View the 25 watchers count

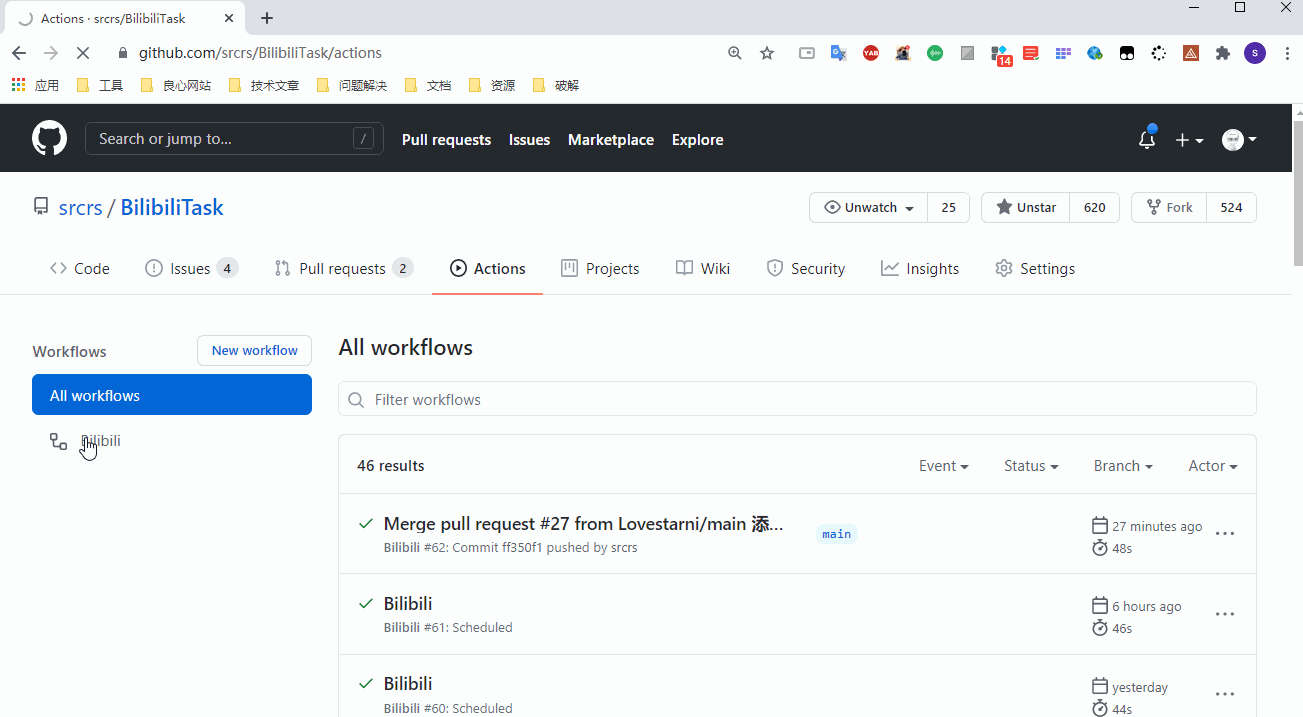[948, 208]
